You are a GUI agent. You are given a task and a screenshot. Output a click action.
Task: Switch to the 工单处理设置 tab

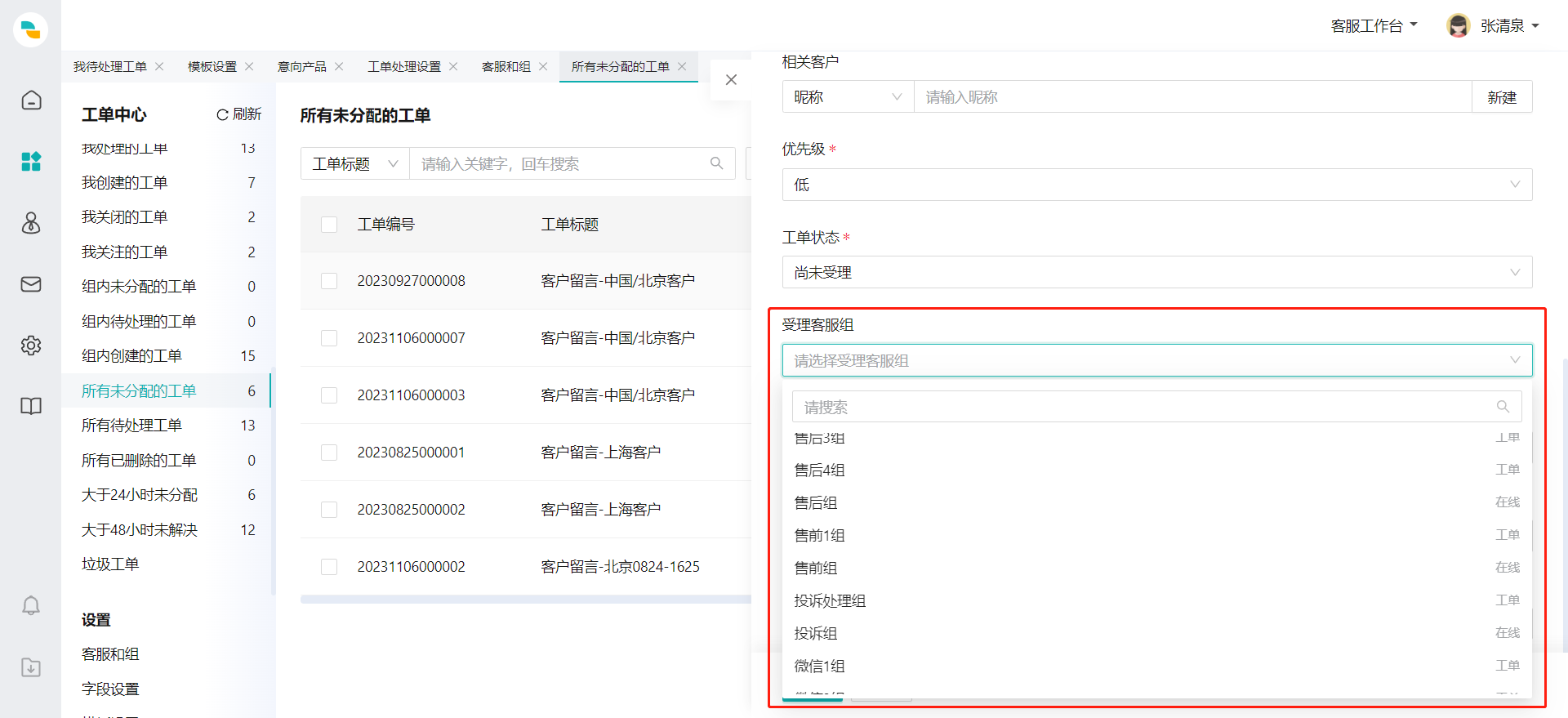pyautogui.click(x=404, y=66)
